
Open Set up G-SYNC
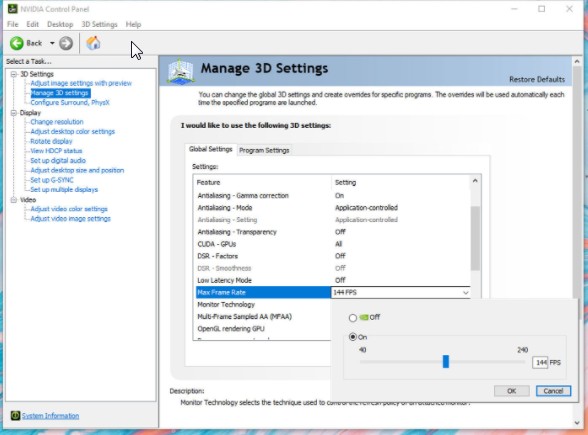[x=52, y=180]
